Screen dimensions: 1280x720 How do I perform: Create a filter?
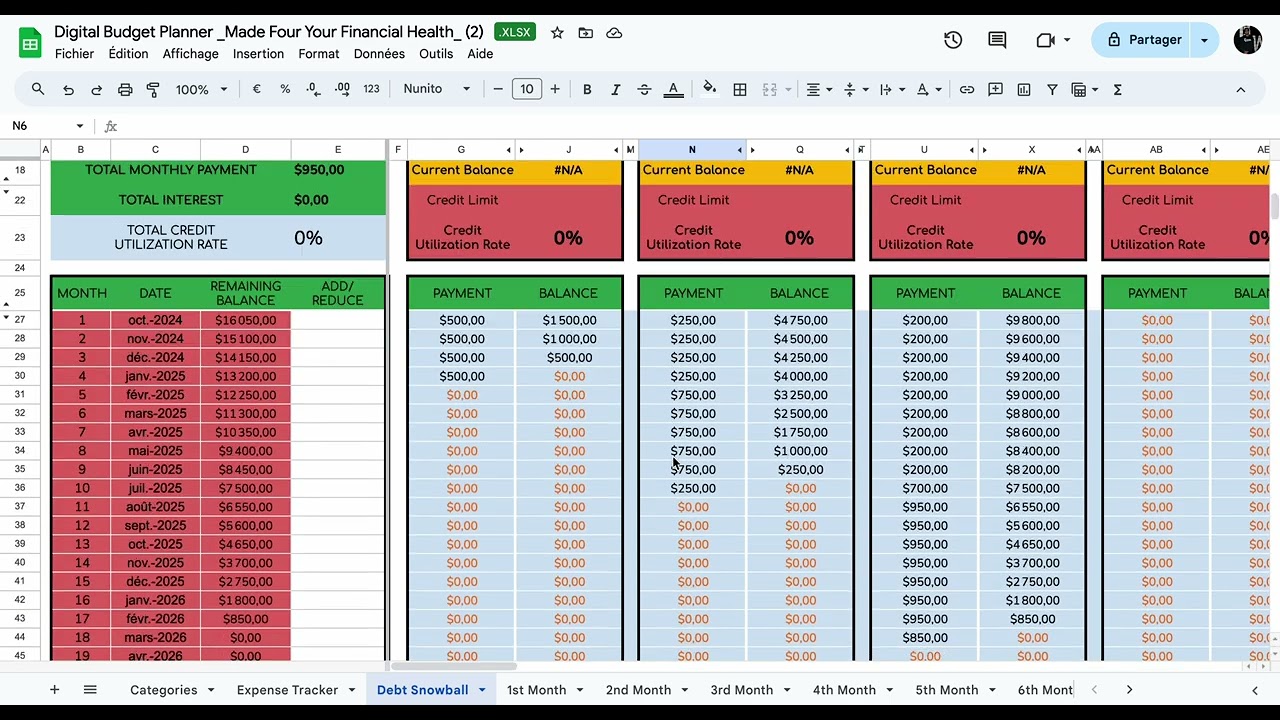tap(1052, 89)
